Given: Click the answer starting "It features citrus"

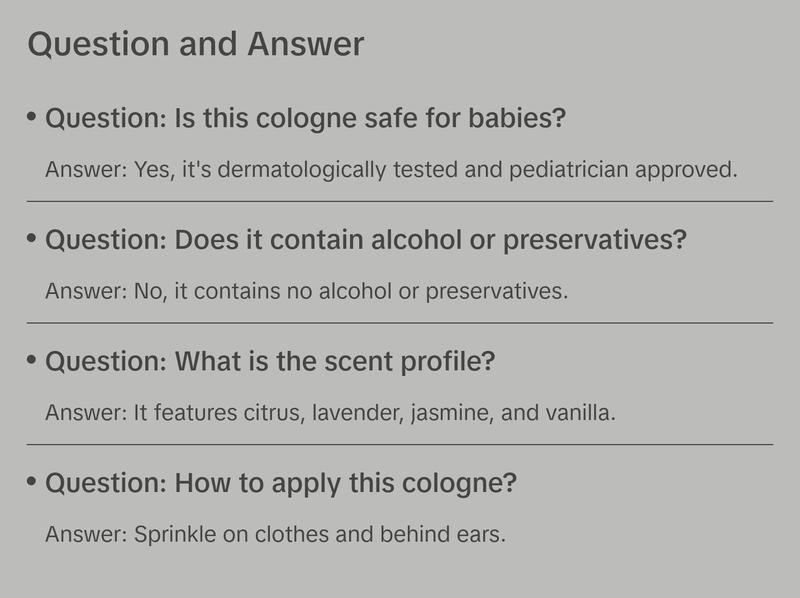Looking at the screenshot, I should 330,413.
